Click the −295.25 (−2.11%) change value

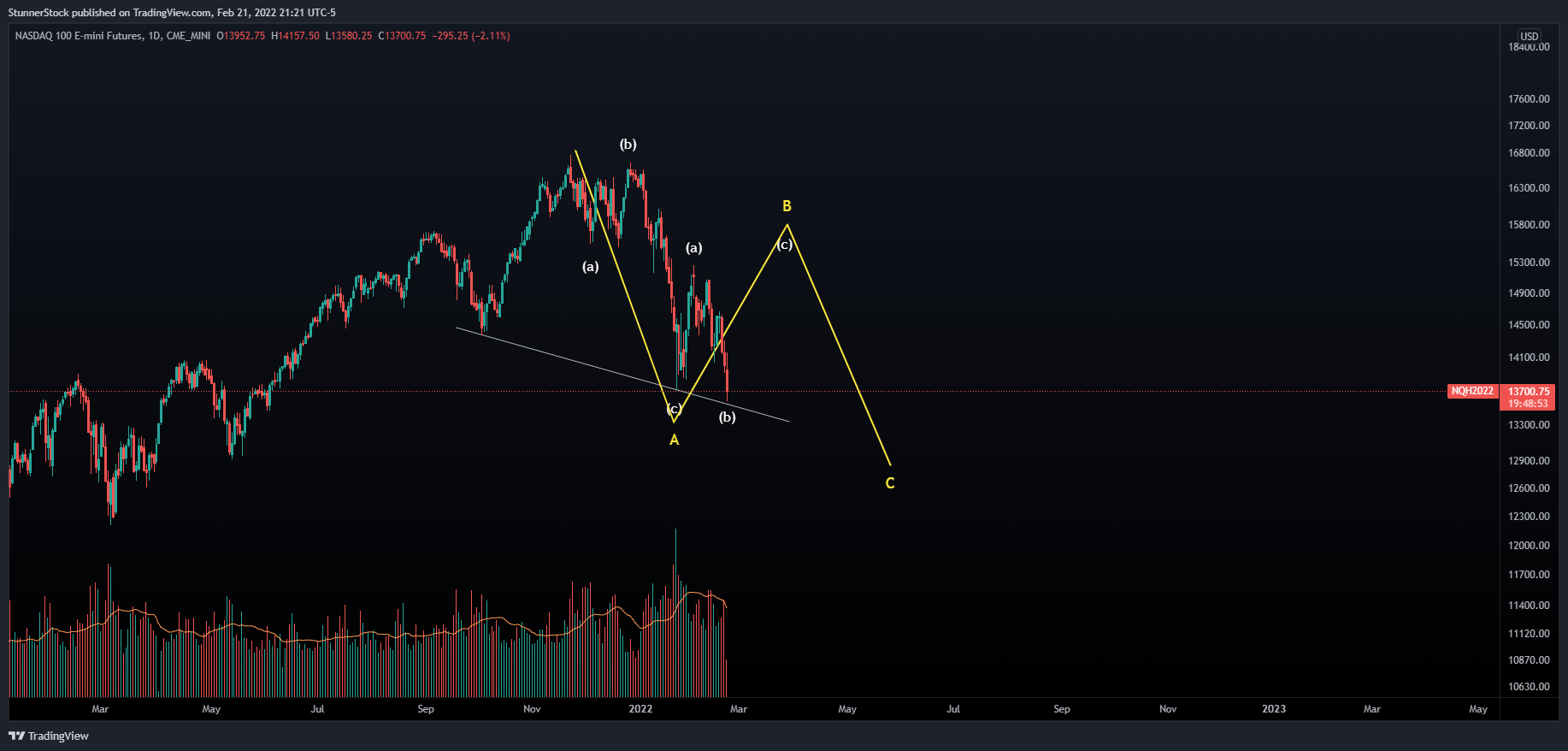click(x=471, y=36)
